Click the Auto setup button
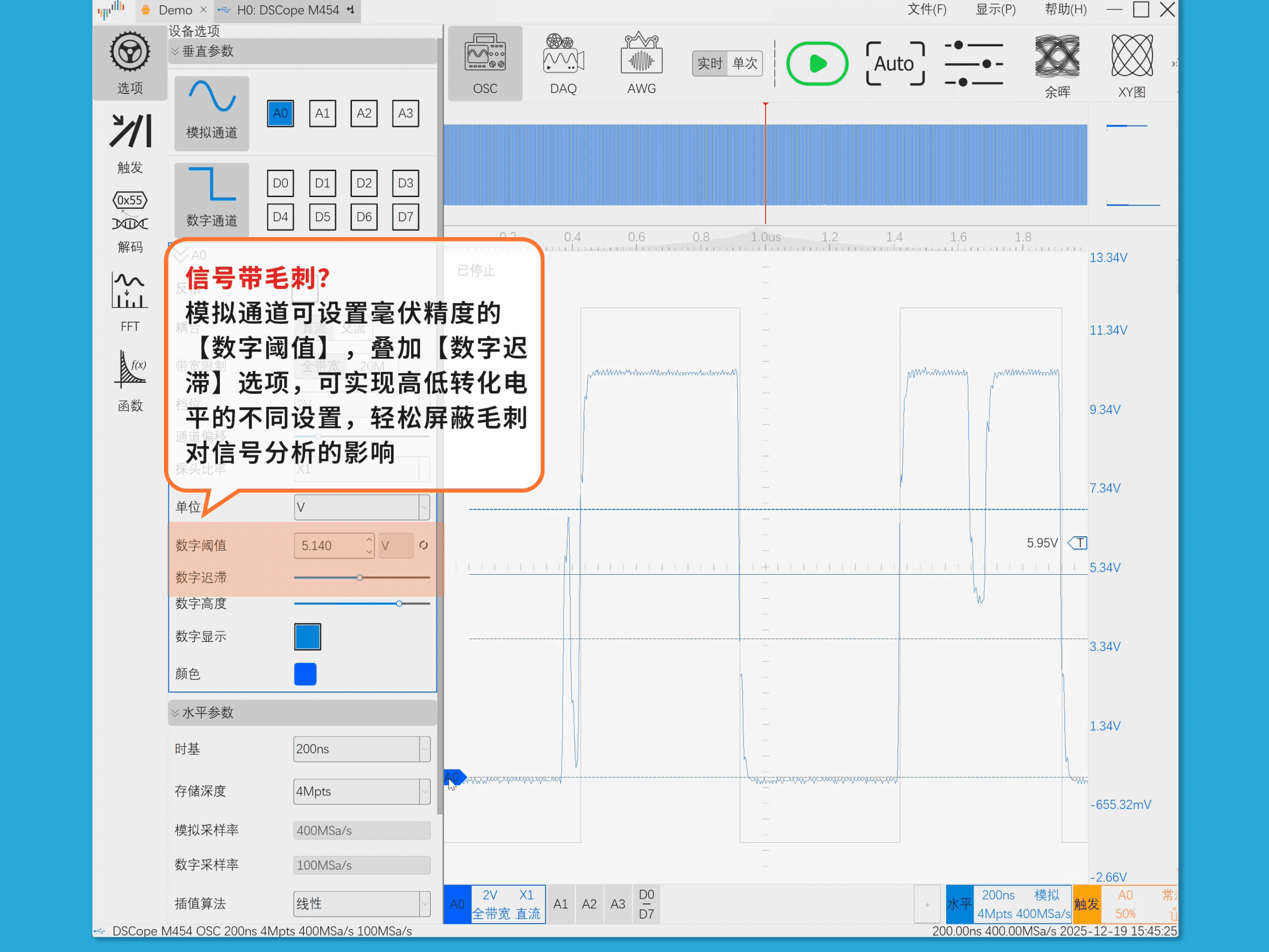The height and width of the screenshot is (952, 1269). pyautogui.click(x=894, y=63)
